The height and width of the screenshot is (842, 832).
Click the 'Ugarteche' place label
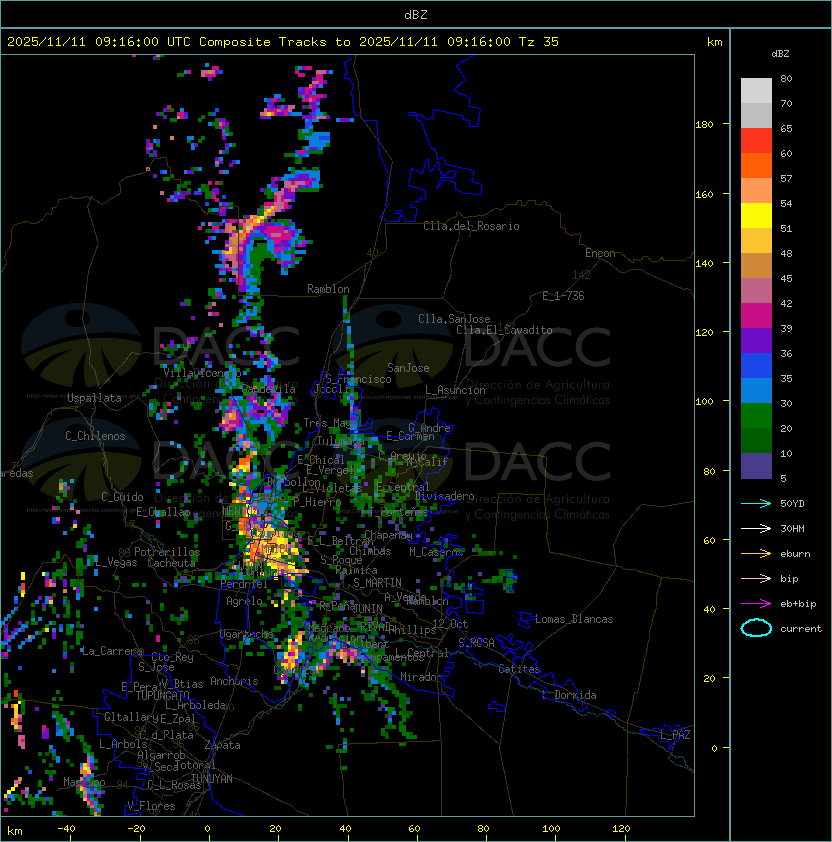coord(247,634)
